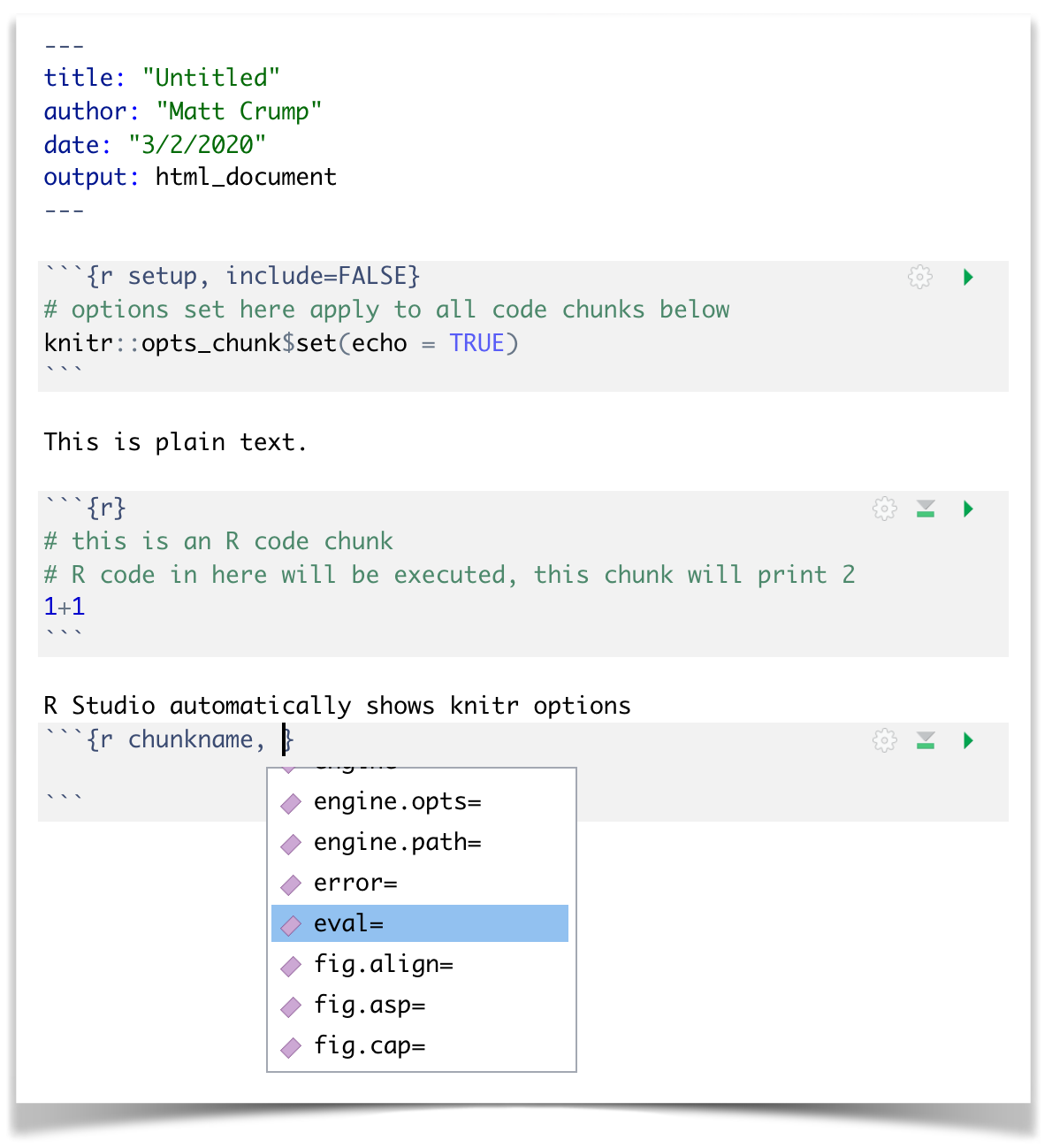The width and height of the screenshot is (1052, 1148).
Task: Click the comment "options set here apply"
Action: 387,310
